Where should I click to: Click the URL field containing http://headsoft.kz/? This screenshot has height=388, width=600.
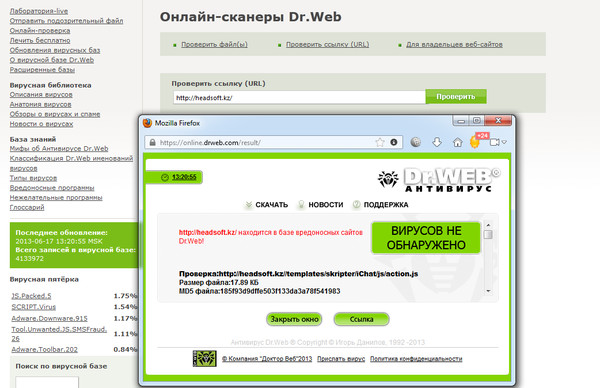[299, 98]
